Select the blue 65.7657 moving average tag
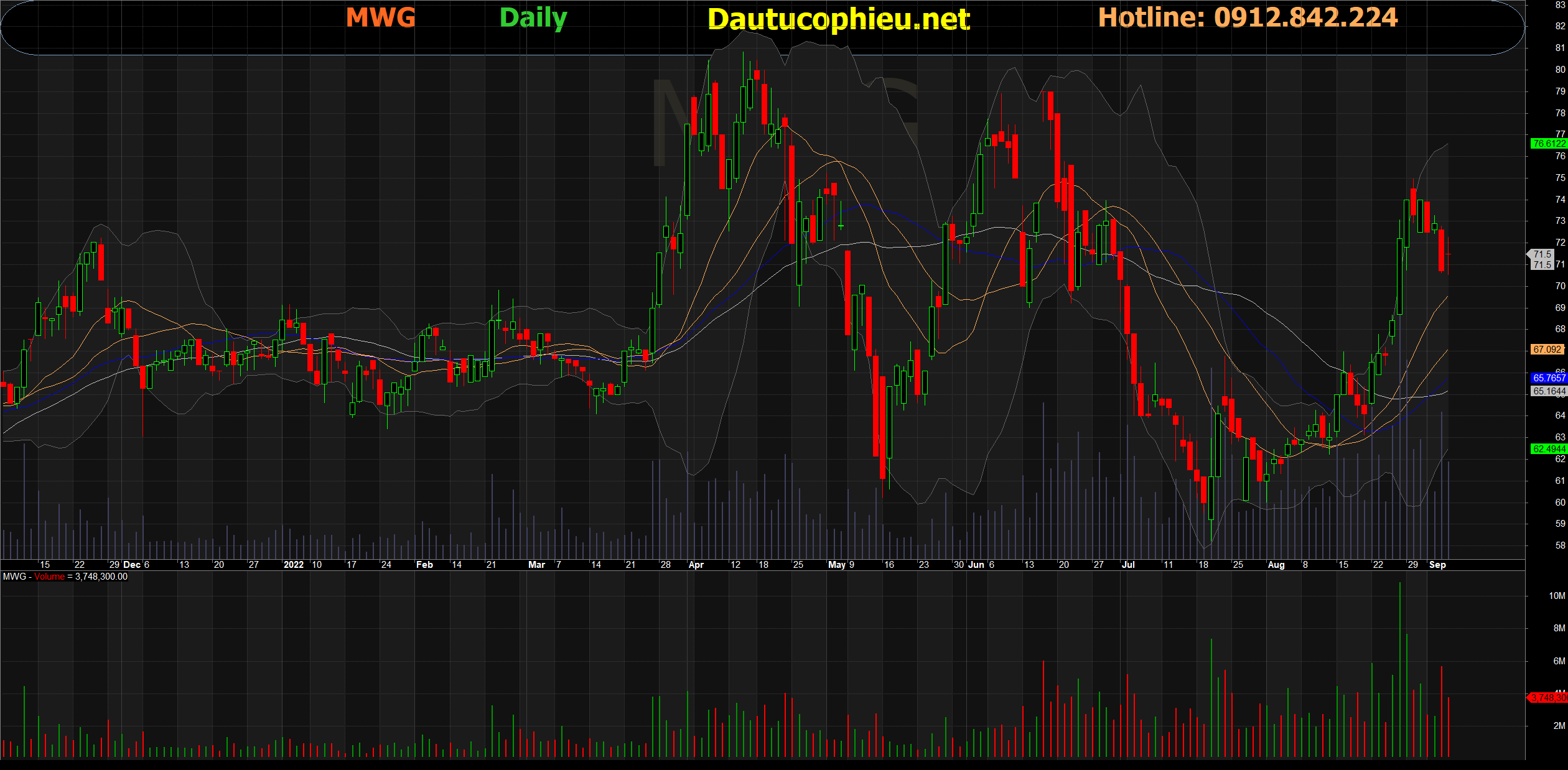 click(x=1548, y=378)
